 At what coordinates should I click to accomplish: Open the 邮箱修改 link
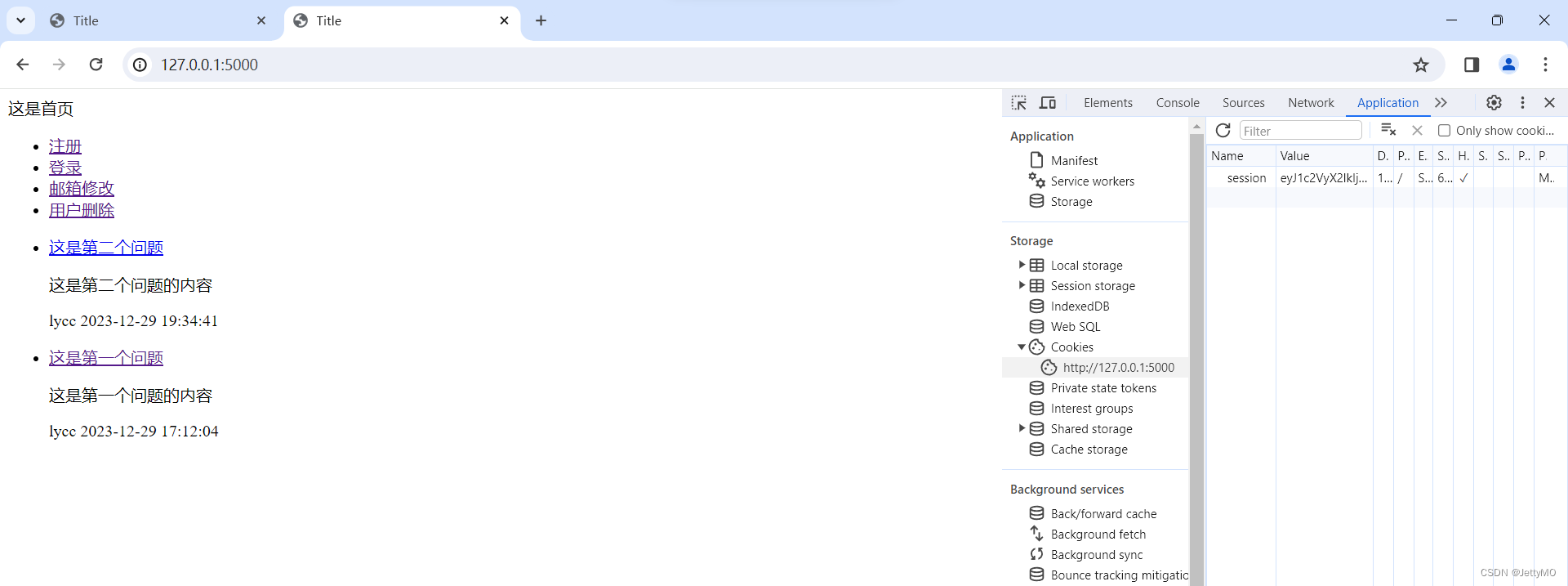82,189
